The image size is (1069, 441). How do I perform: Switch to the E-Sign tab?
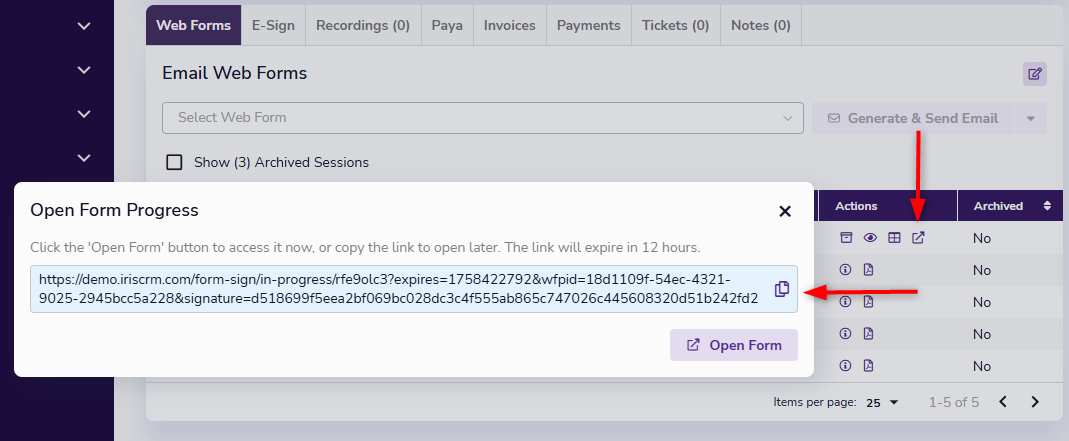point(273,25)
